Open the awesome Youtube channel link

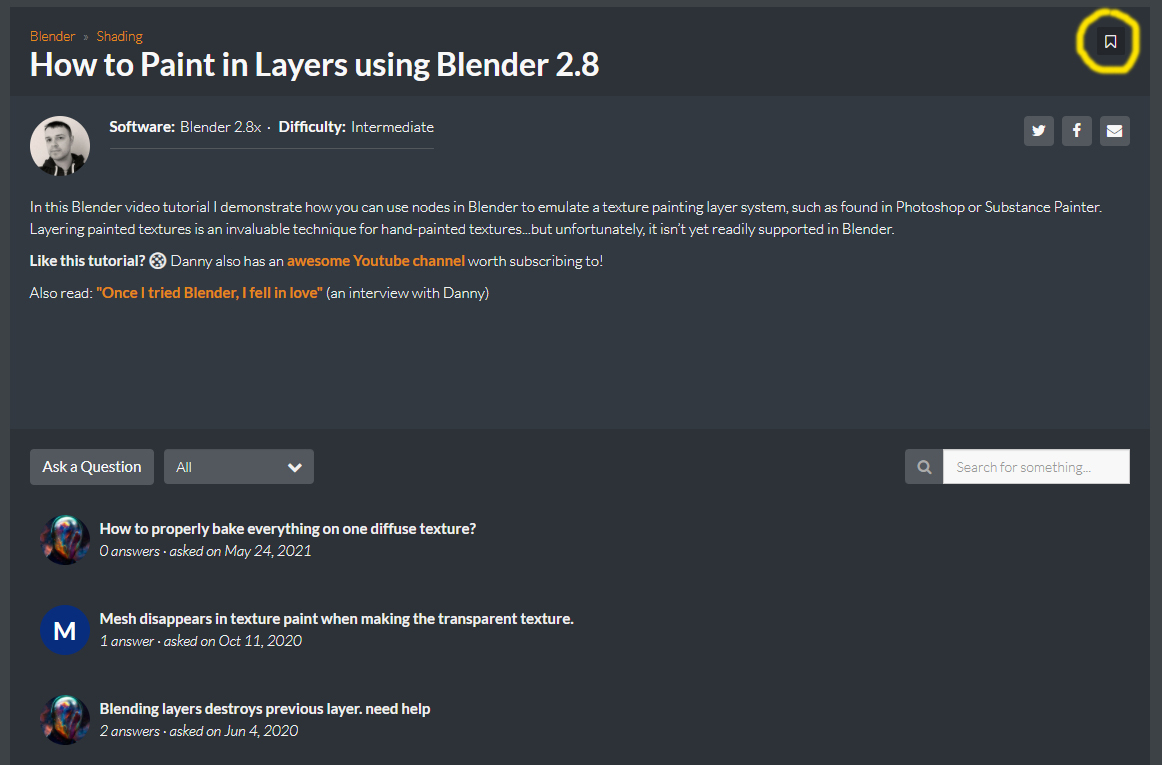coord(376,261)
